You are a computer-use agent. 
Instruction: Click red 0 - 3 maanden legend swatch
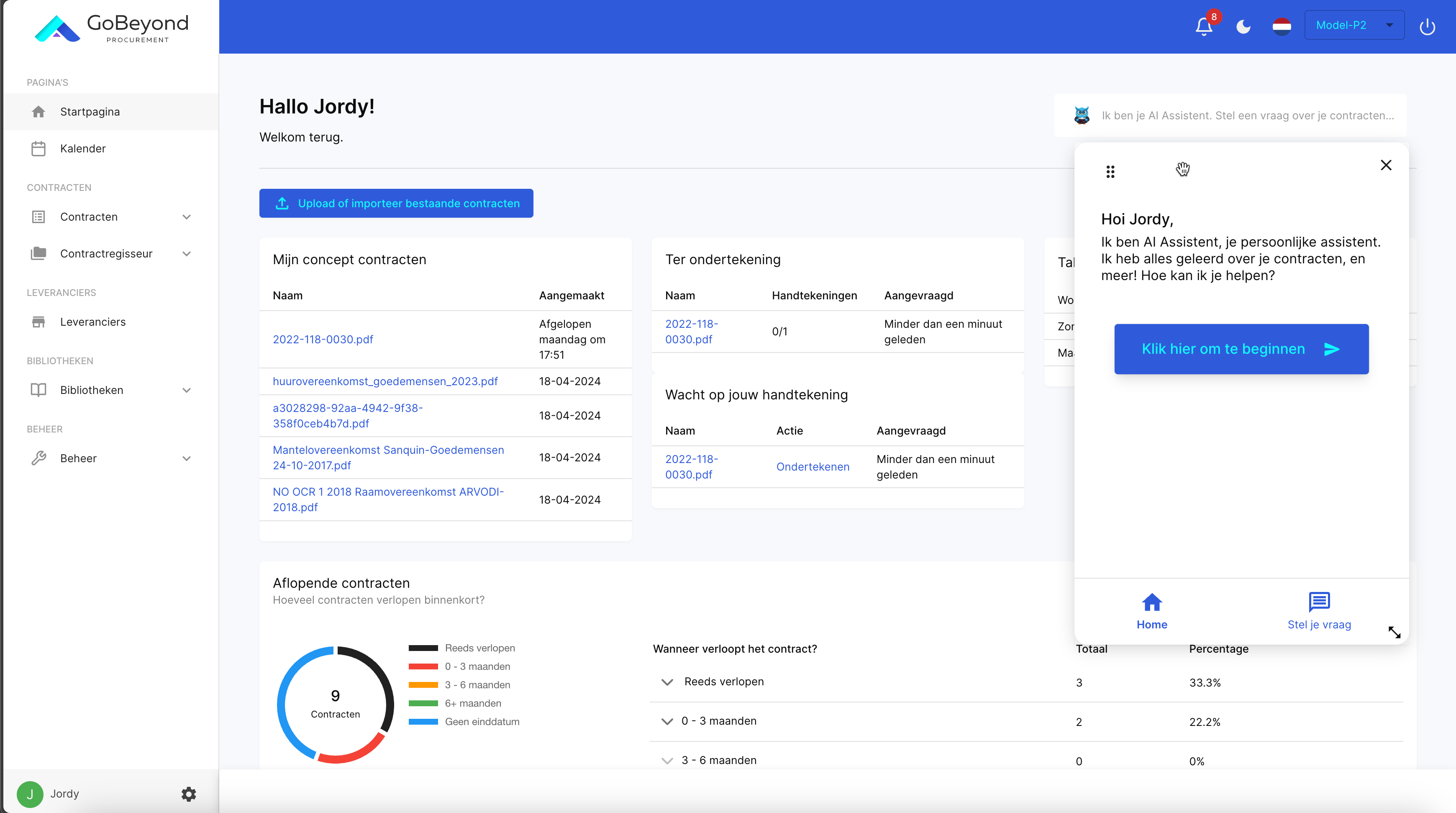click(423, 666)
